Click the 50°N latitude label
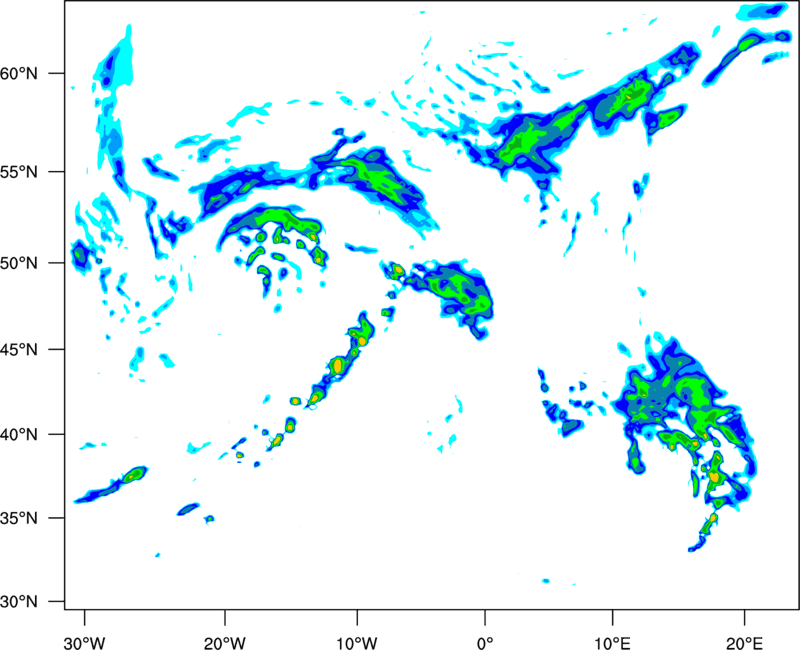The image size is (800, 650). 19,263
